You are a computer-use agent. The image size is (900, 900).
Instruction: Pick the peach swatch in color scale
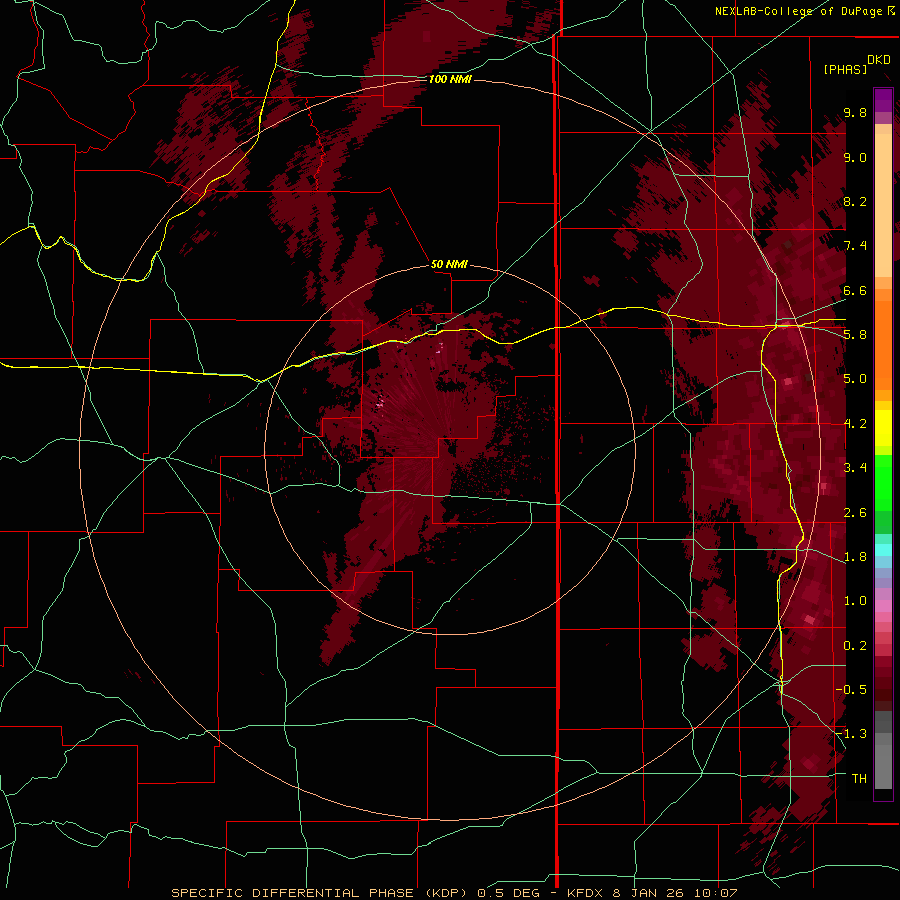pyautogui.click(x=883, y=205)
